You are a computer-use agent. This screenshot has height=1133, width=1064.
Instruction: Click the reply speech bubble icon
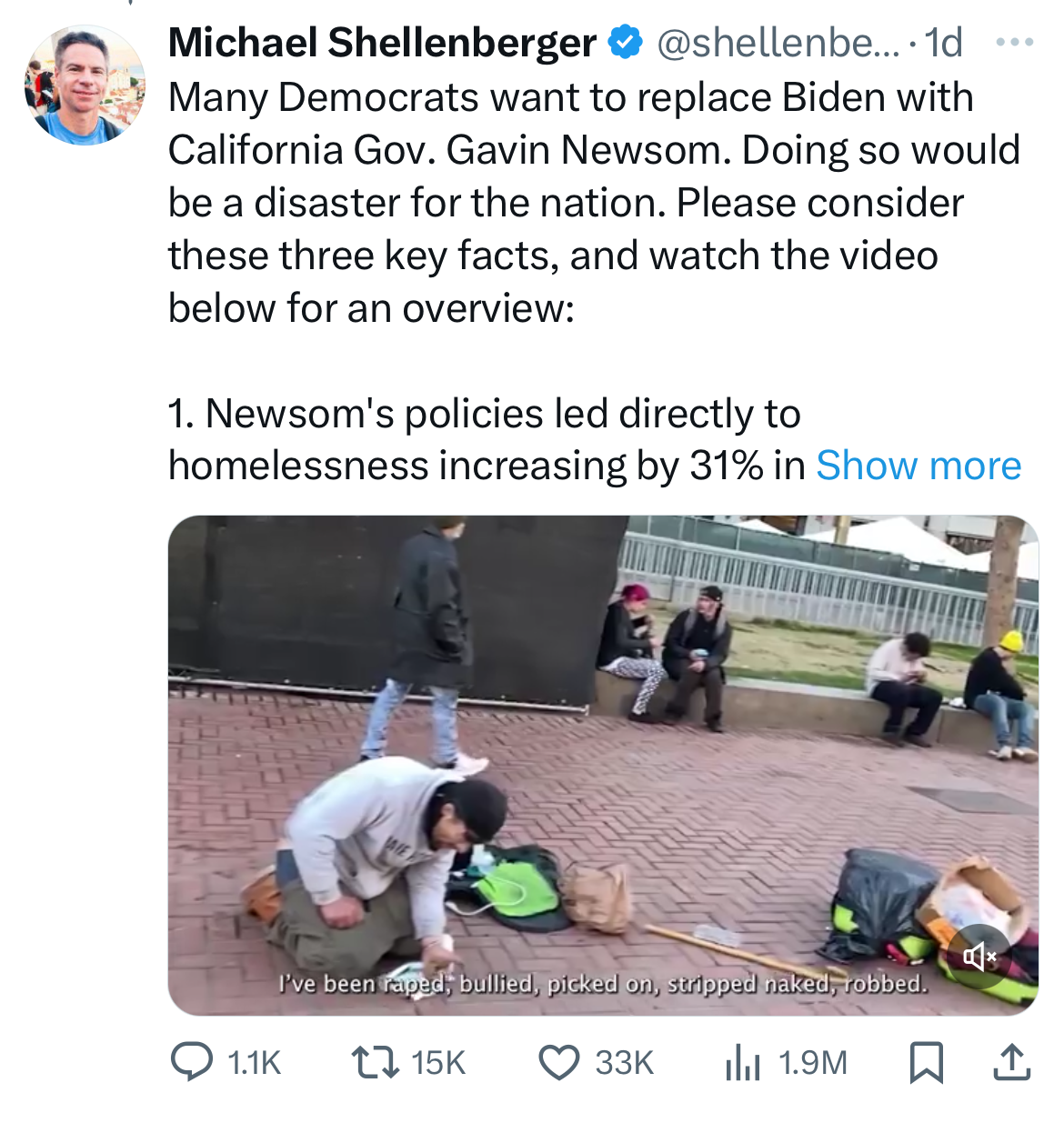point(192,1062)
